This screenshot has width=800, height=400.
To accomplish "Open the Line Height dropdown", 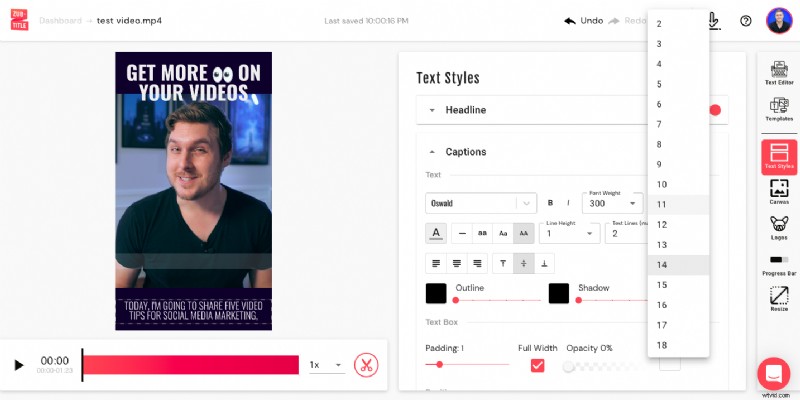I will pyautogui.click(x=569, y=233).
